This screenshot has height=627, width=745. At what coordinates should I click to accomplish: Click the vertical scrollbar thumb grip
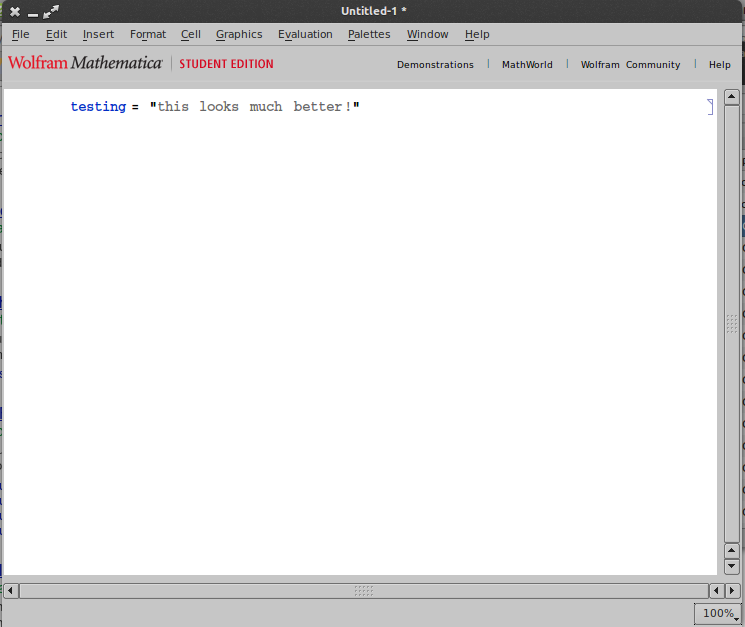[x=732, y=323]
